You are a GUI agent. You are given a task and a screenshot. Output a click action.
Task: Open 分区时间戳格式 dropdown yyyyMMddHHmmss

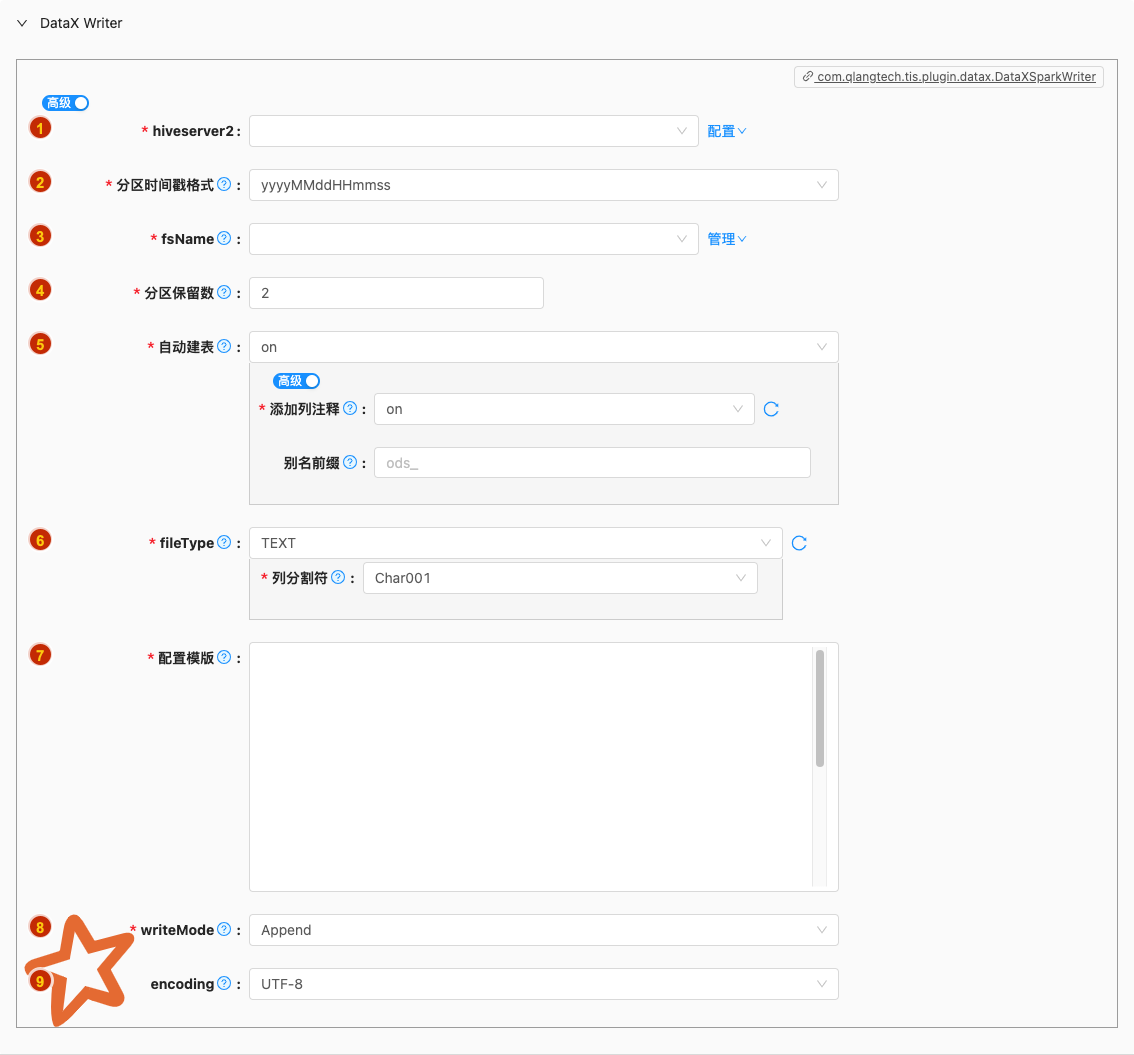544,185
